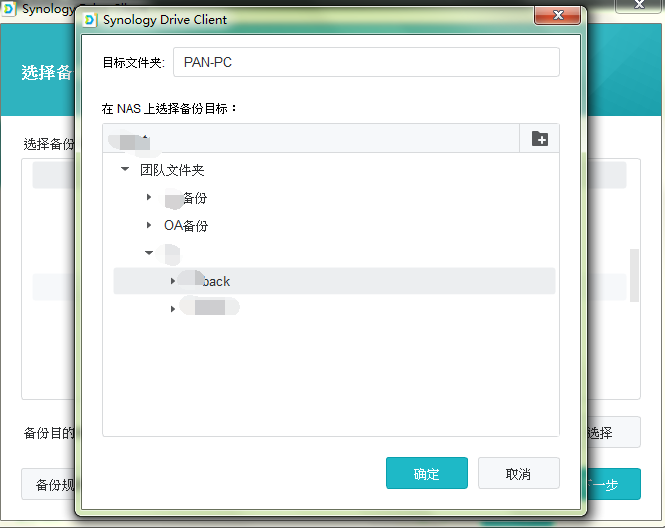This screenshot has width=665, height=528.
Task: Click the 目标文件夹 field containing PAN-PC
Action: (366, 62)
